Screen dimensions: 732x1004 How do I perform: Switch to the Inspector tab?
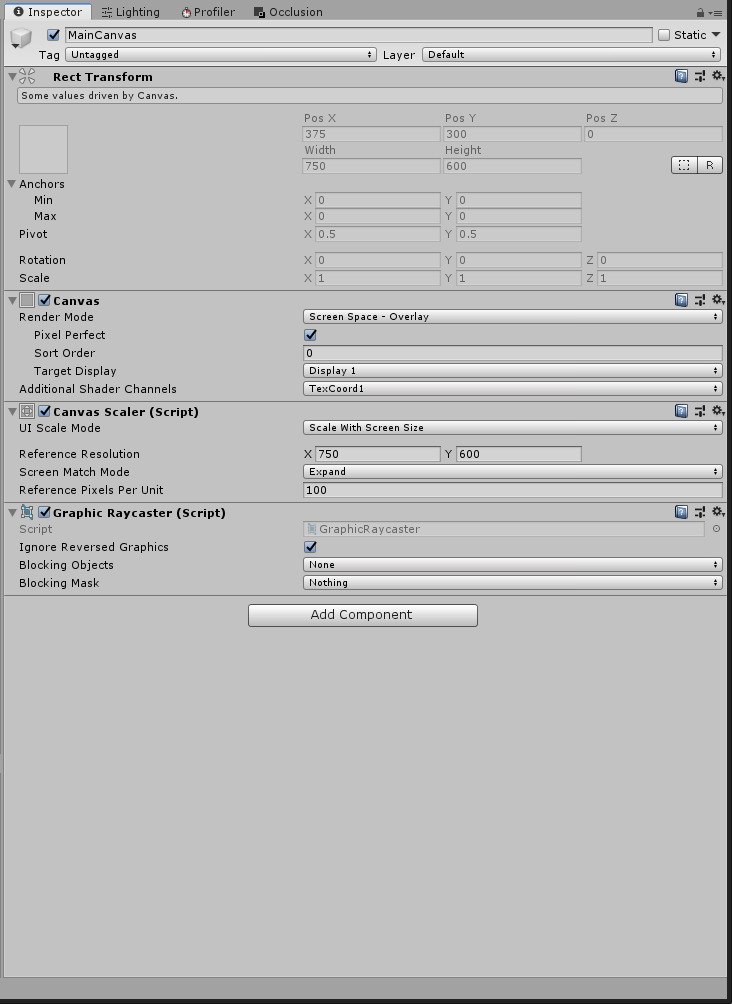coord(48,12)
